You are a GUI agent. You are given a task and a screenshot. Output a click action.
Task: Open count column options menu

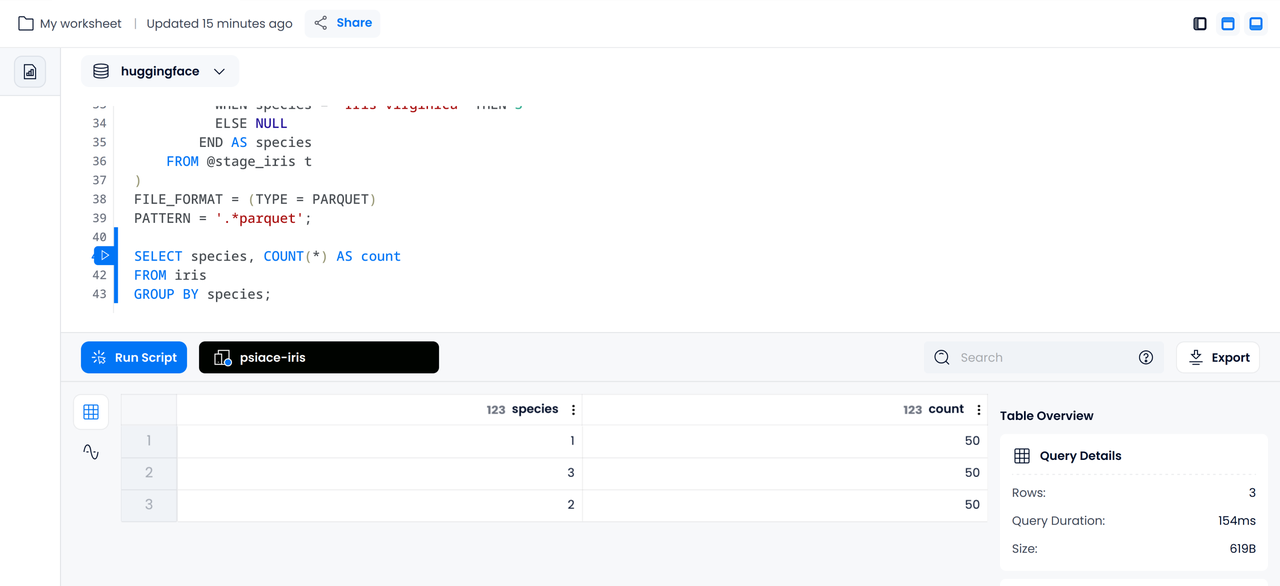(x=979, y=410)
